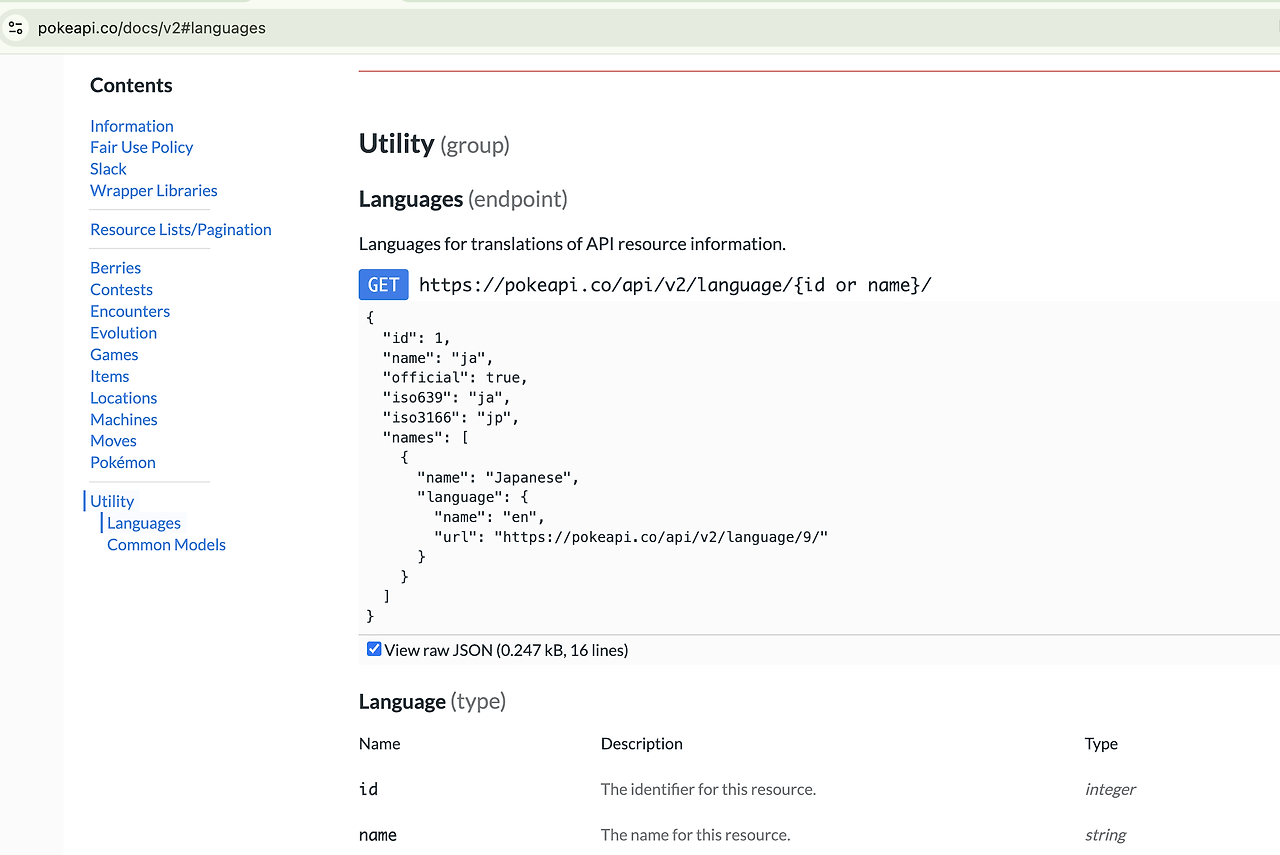
Task: Select Items in the contents list
Action: (109, 376)
